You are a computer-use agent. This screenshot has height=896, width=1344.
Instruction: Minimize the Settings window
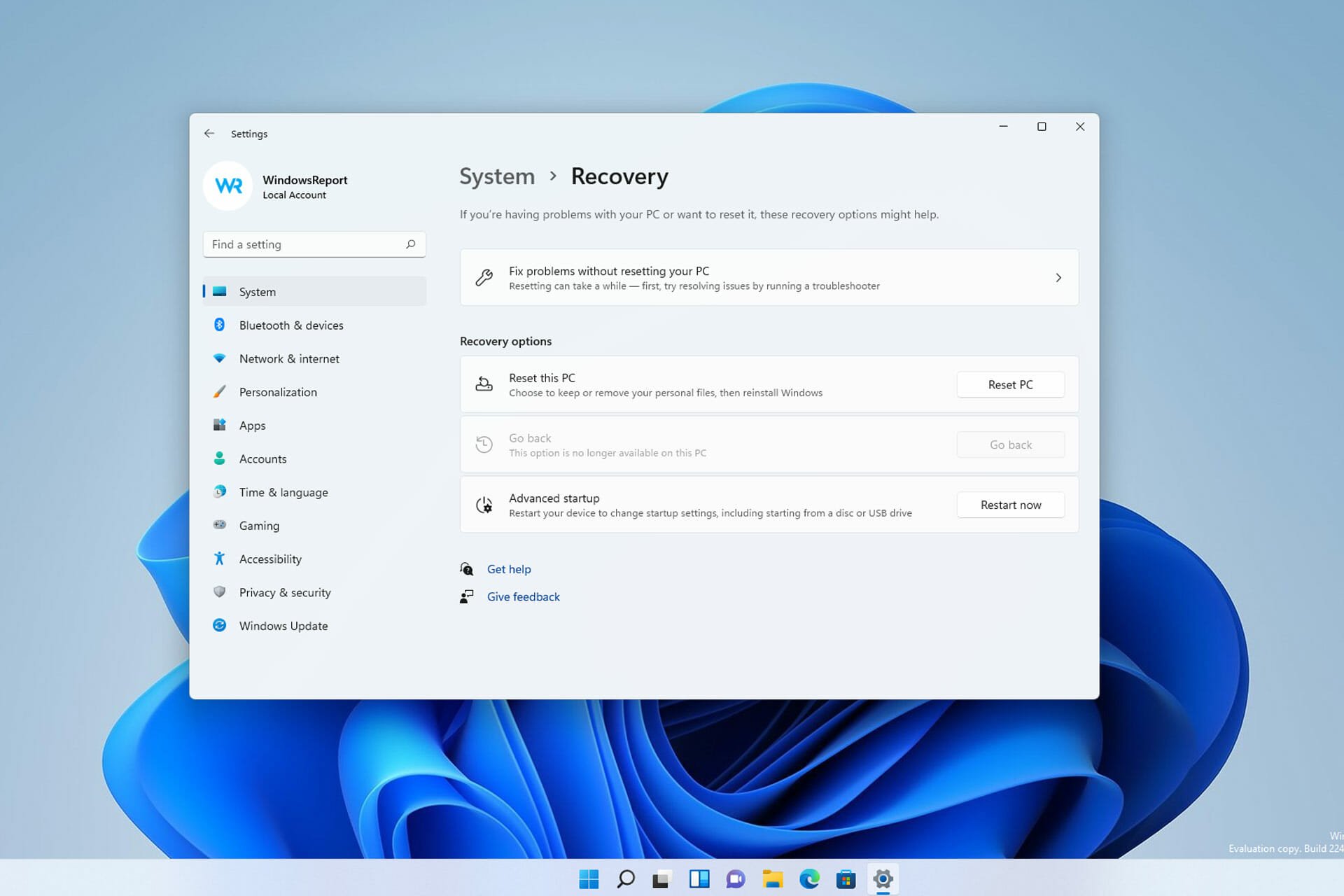click(x=1003, y=127)
